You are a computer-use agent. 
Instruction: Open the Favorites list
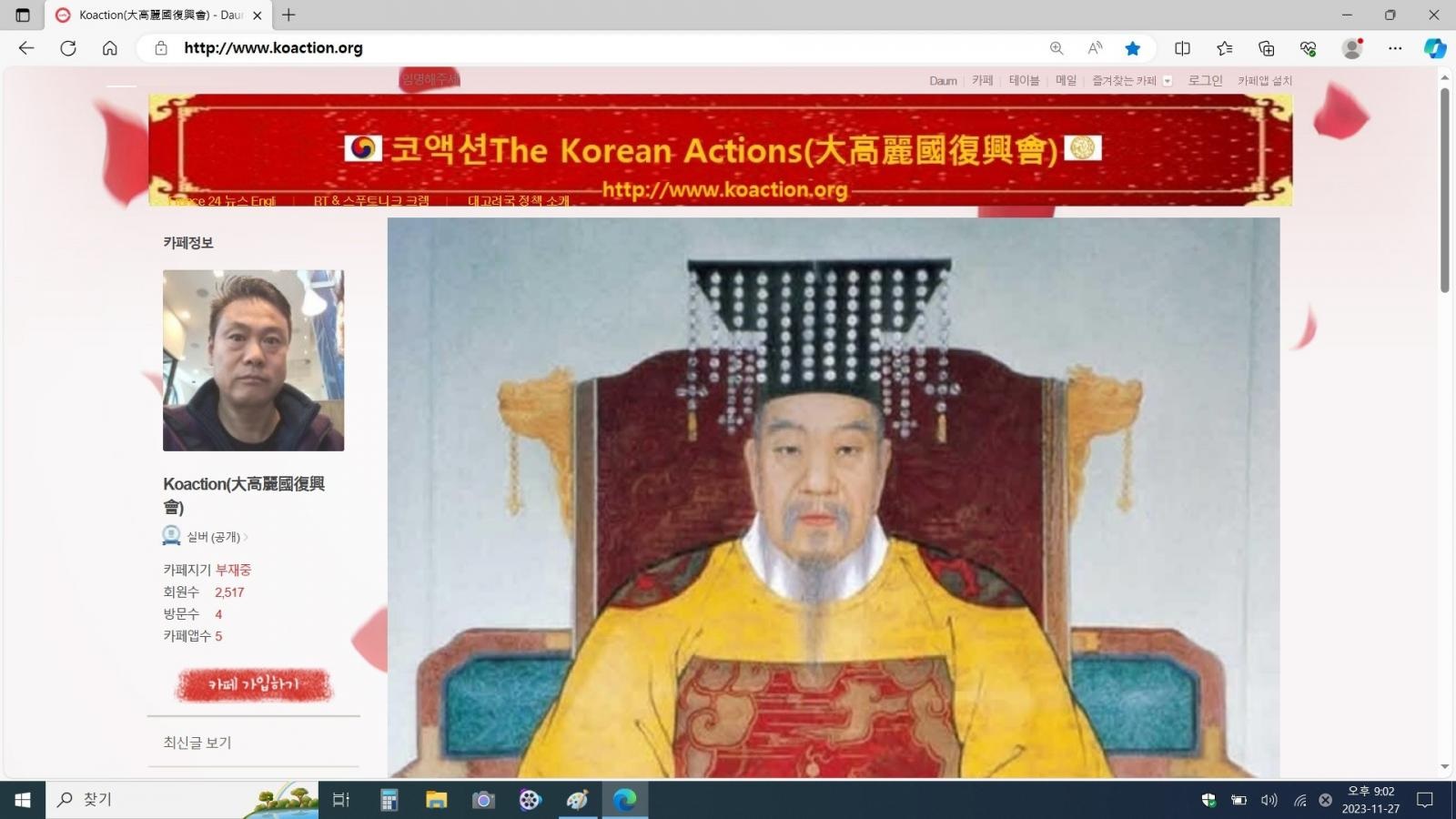coord(1225,48)
